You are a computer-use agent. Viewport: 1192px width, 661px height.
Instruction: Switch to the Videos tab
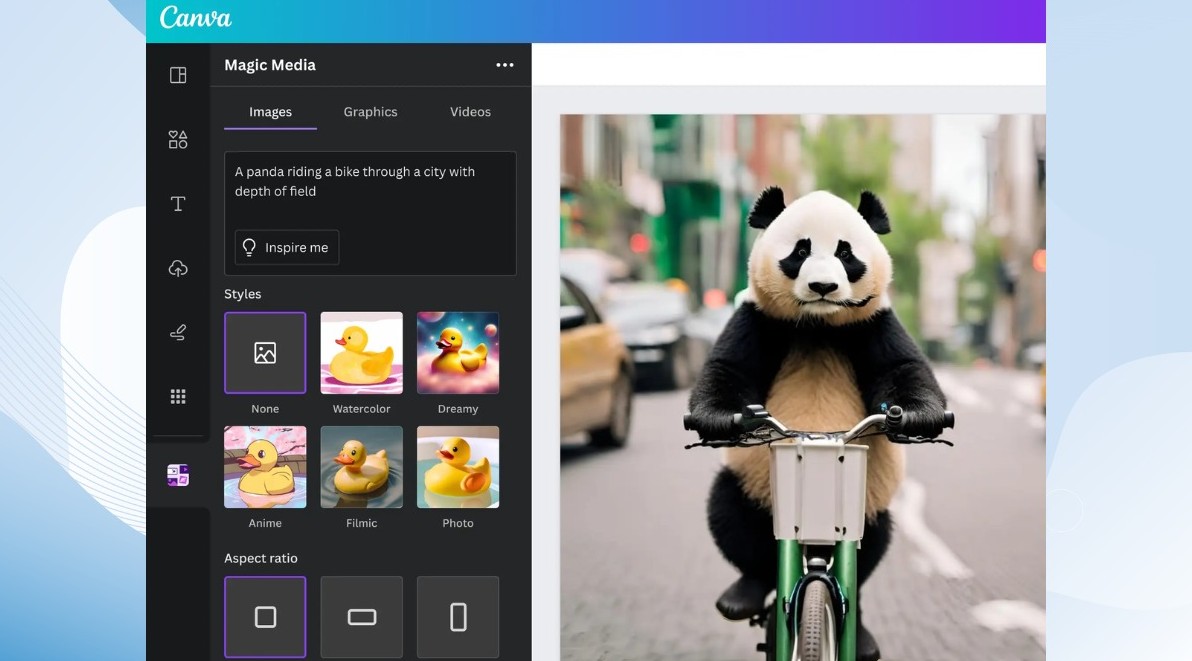tap(470, 112)
